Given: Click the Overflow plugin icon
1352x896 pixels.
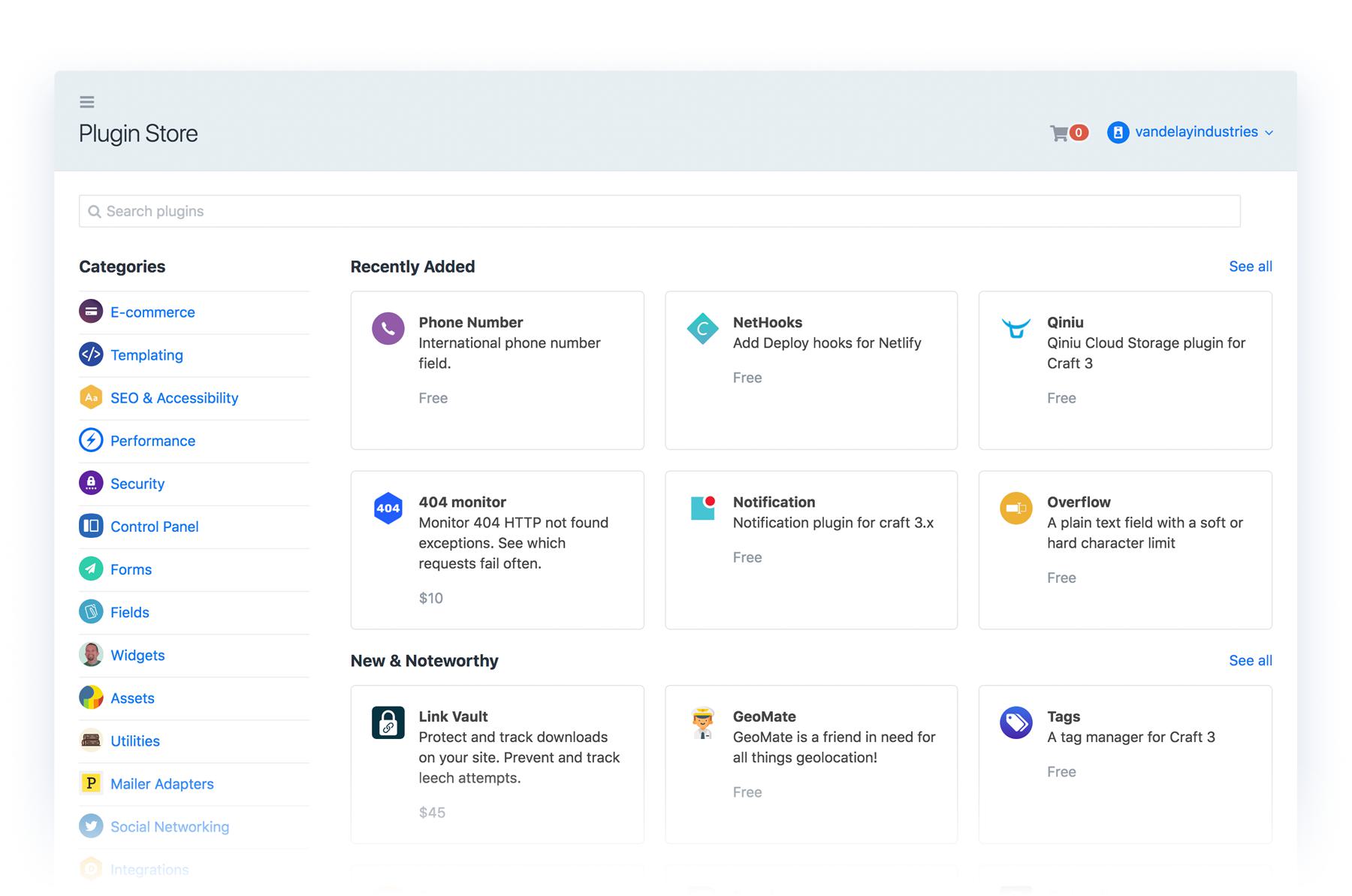Looking at the screenshot, I should (x=1016, y=508).
